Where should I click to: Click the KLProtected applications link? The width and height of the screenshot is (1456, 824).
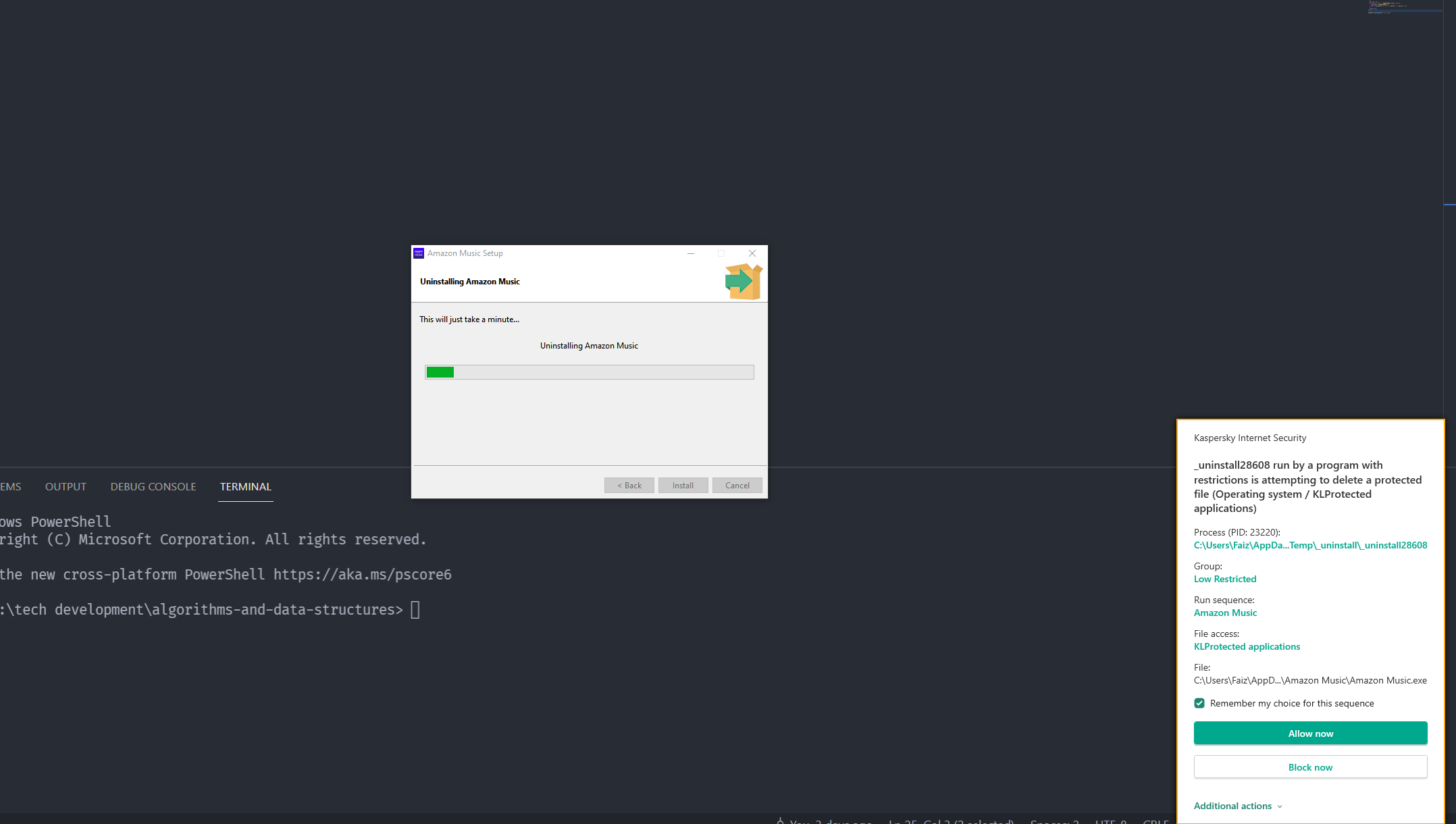click(1246, 646)
